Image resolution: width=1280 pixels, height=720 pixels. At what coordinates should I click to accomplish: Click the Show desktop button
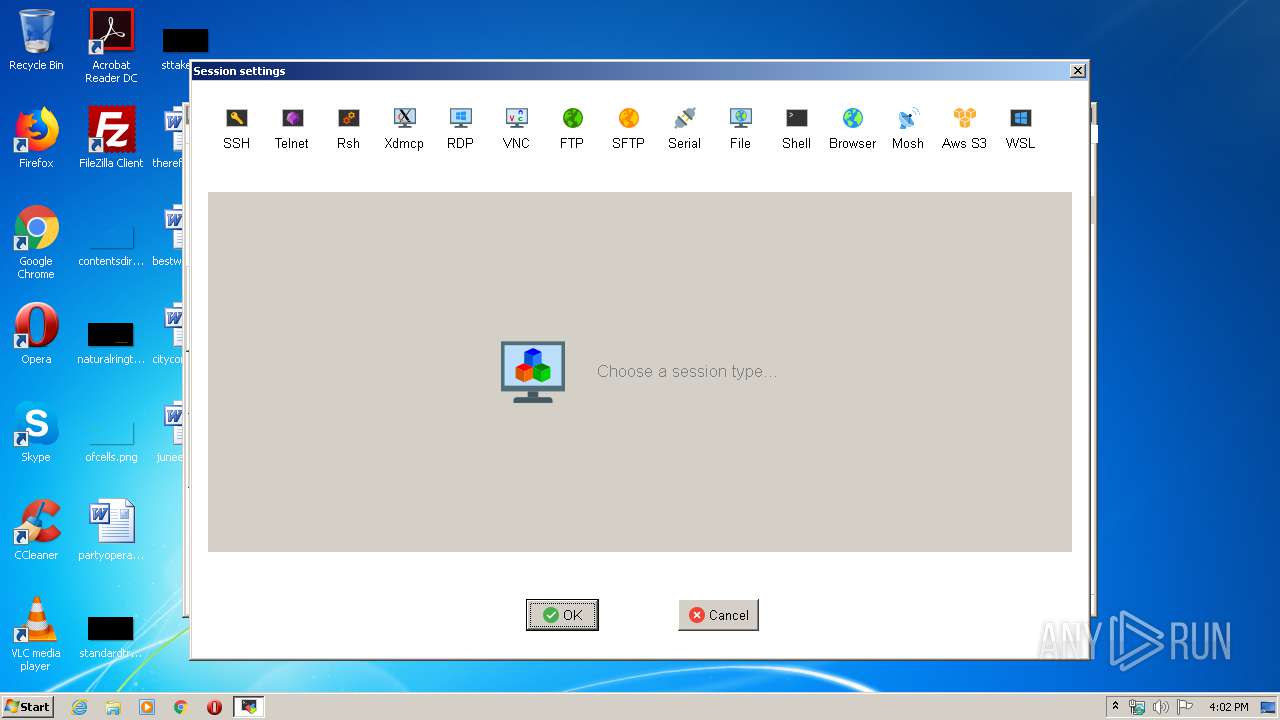click(1270, 707)
